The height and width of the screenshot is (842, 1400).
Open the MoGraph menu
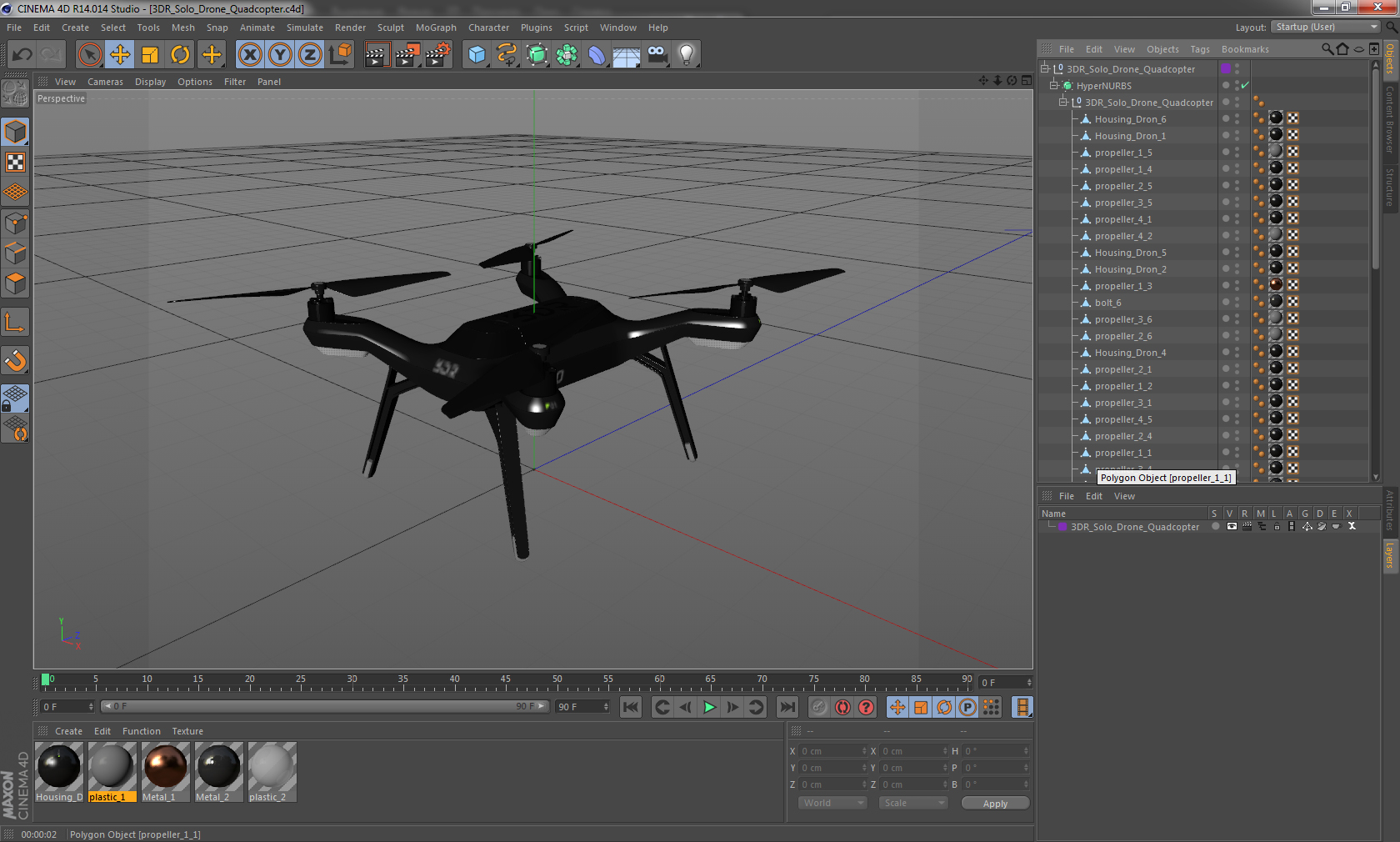point(436,28)
